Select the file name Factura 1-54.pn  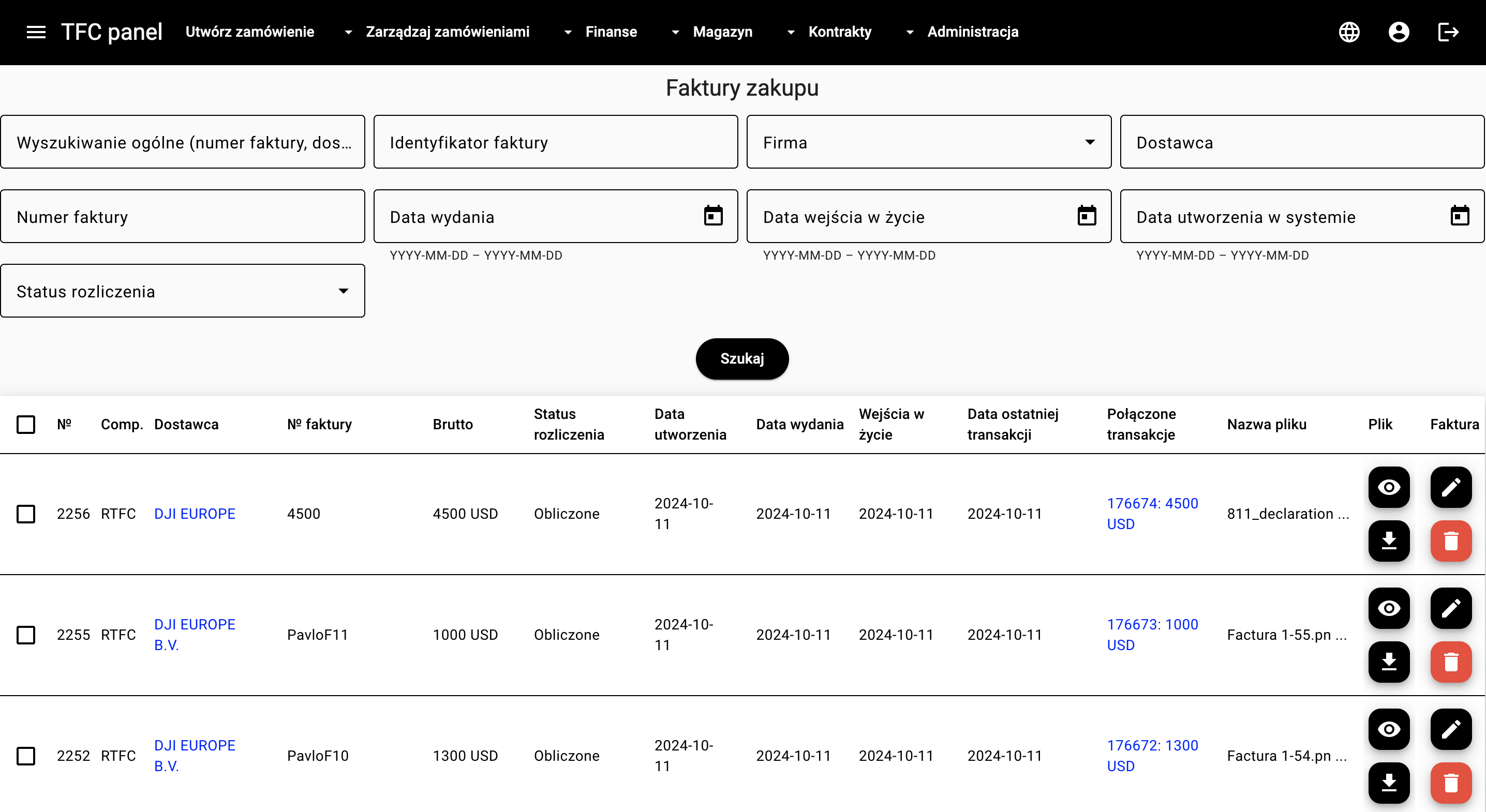[x=1286, y=756]
